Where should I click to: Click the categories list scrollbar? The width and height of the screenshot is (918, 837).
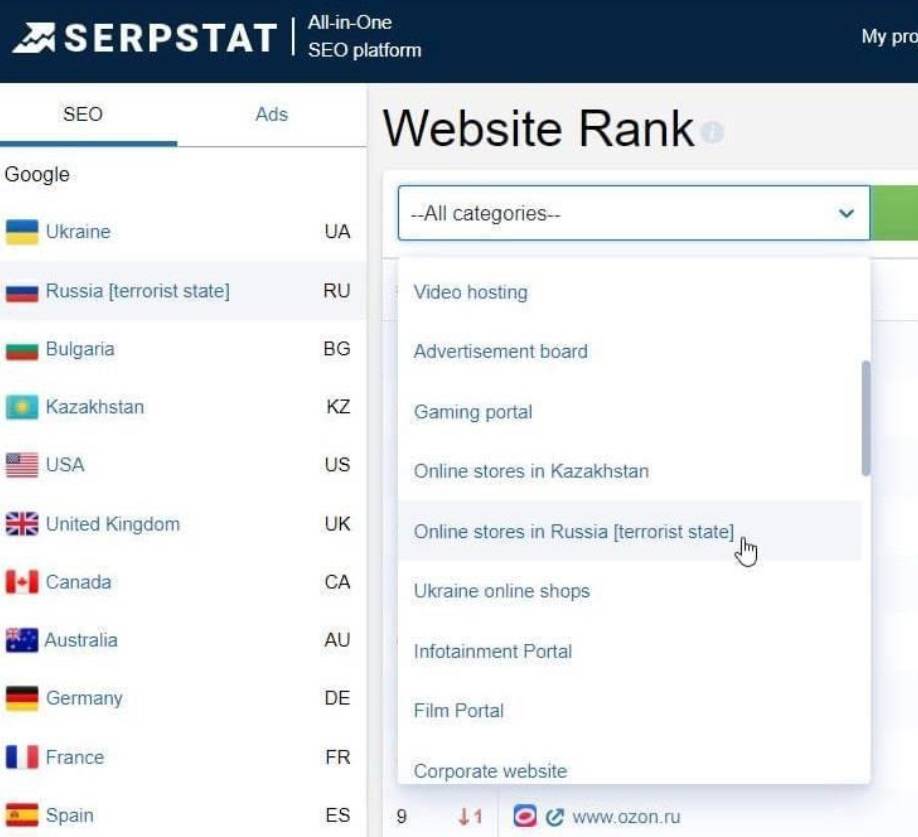(x=865, y=418)
